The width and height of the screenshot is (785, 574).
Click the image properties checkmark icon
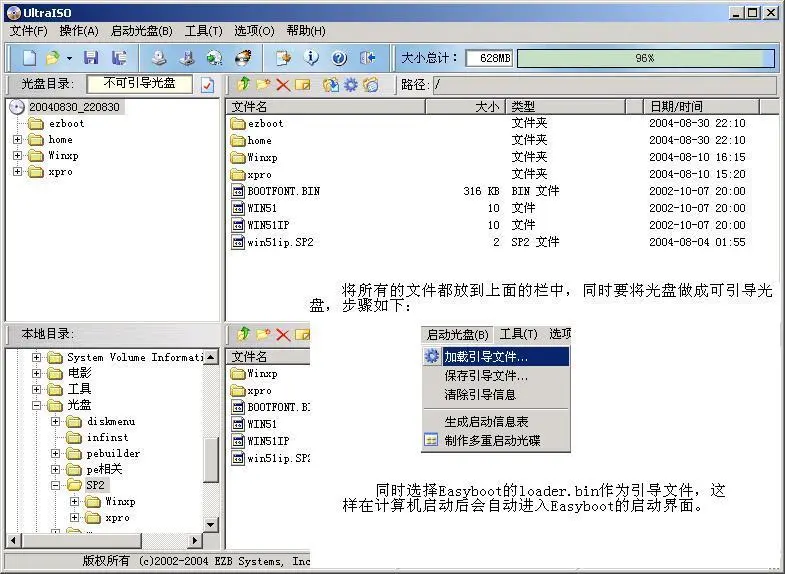click(x=207, y=85)
